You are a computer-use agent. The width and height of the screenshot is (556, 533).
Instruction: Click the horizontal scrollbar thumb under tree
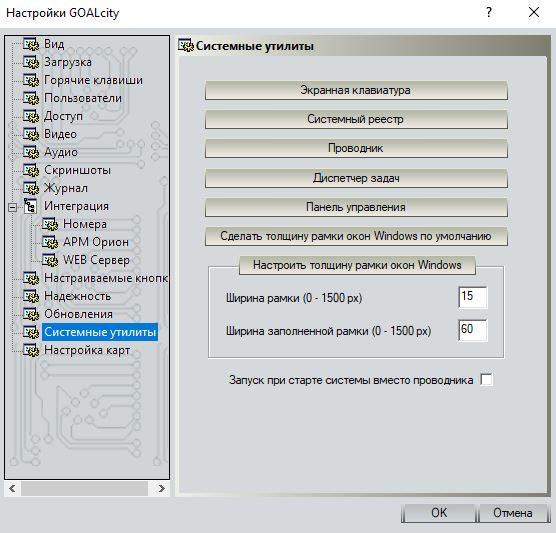(84, 489)
